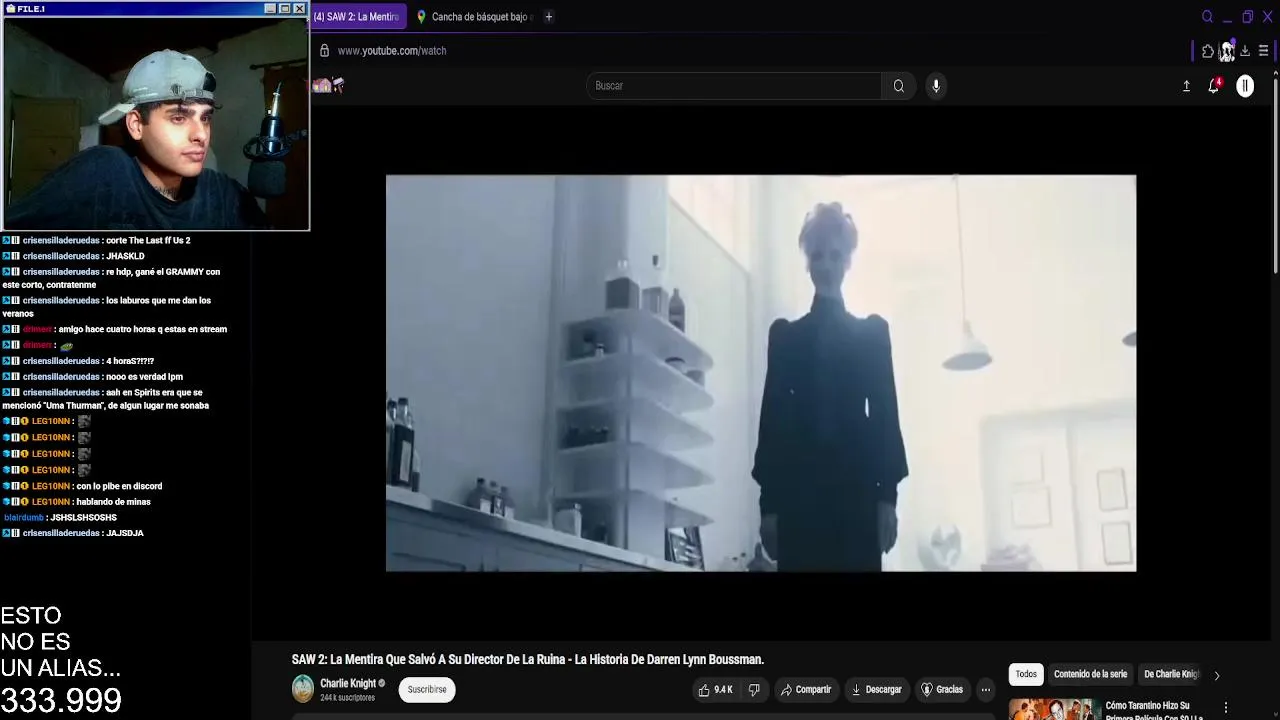Click the video title SAW 2: La Mentira
Screen dimensions: 1280x720
point(527,660)
